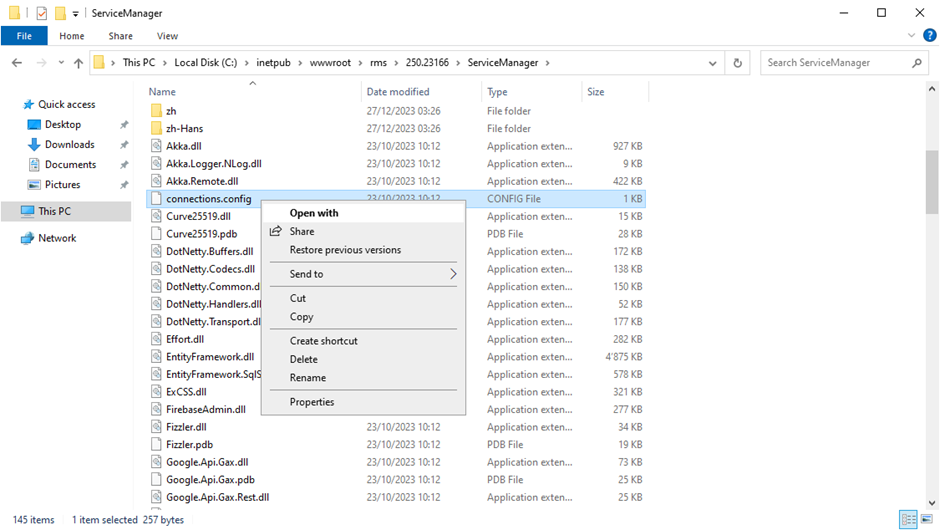Open Desktop in the navigation pane
The width and height of the screenshot is (940, 530).
(63, 124)
